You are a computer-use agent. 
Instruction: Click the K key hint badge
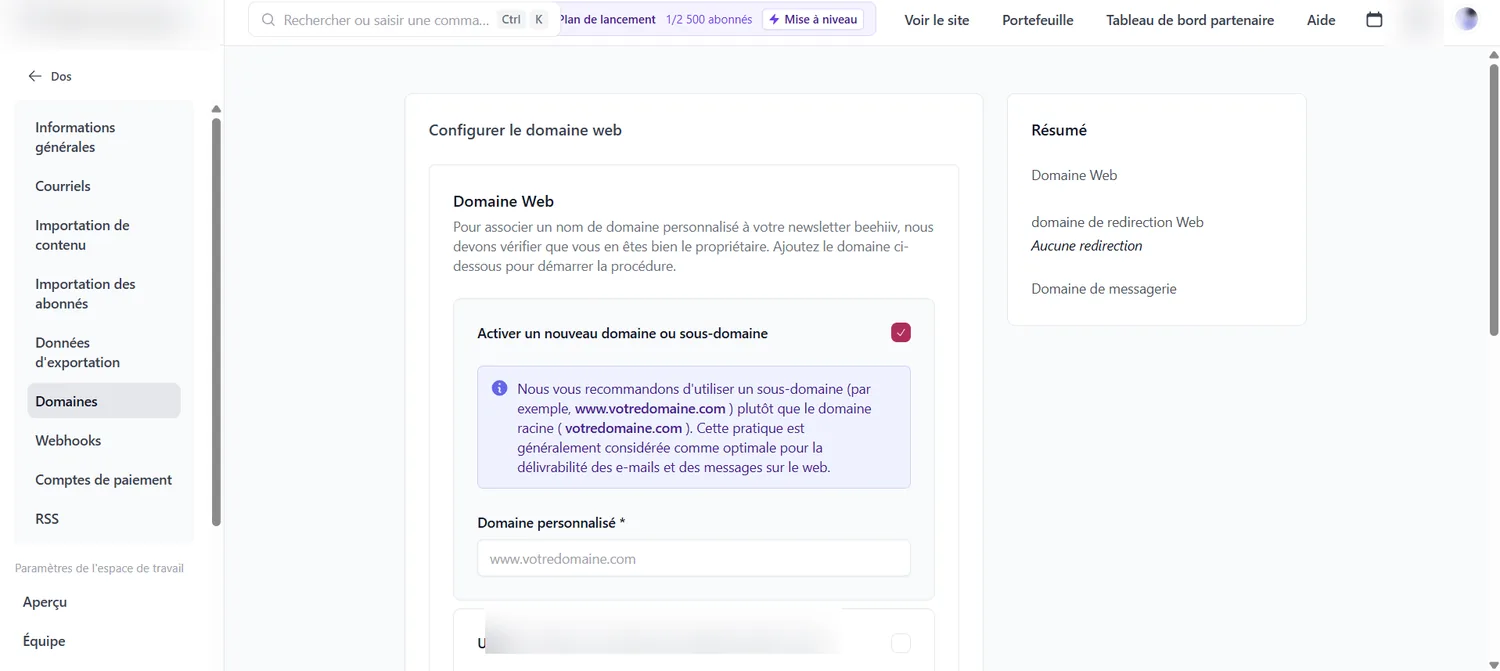point(539,20)
